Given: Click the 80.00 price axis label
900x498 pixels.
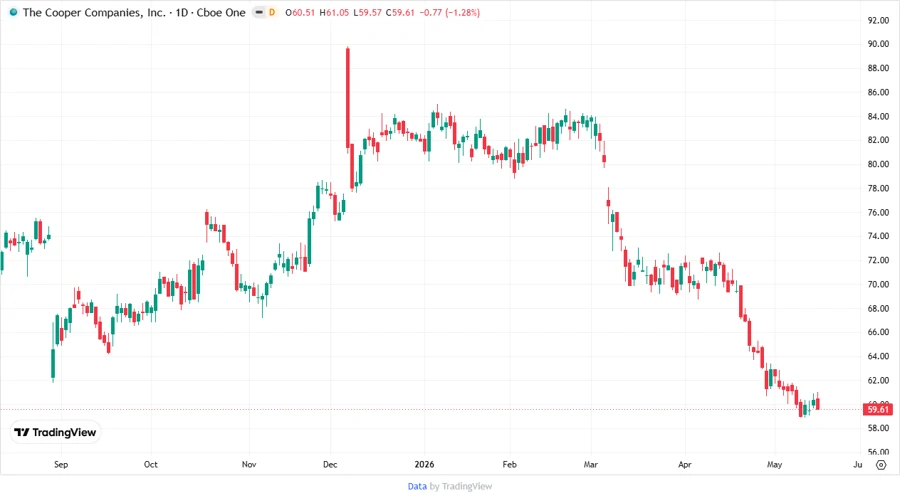Looking at the screenshot, I should [878, 164].
